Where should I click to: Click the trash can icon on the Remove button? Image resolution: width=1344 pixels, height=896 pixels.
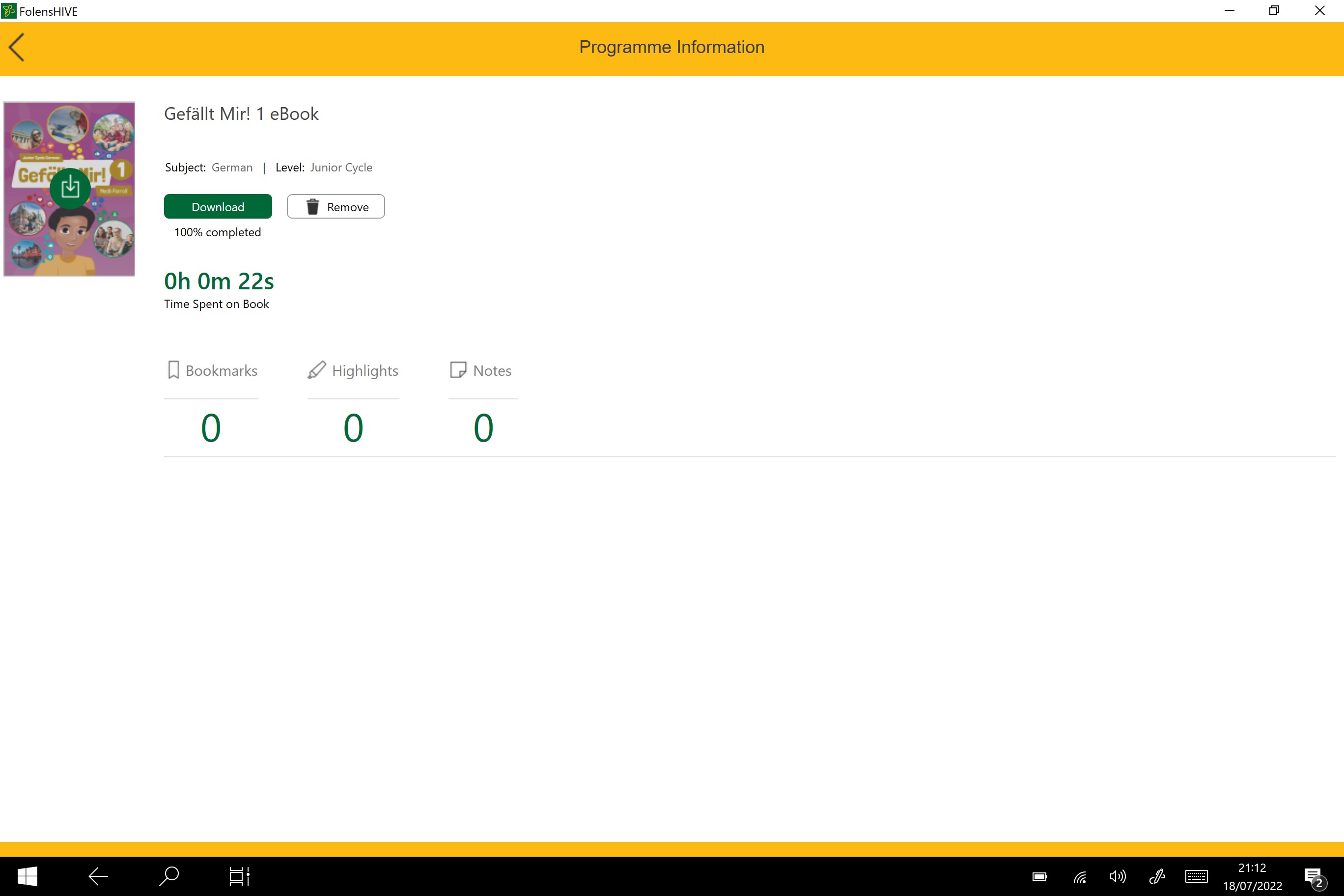312,207
